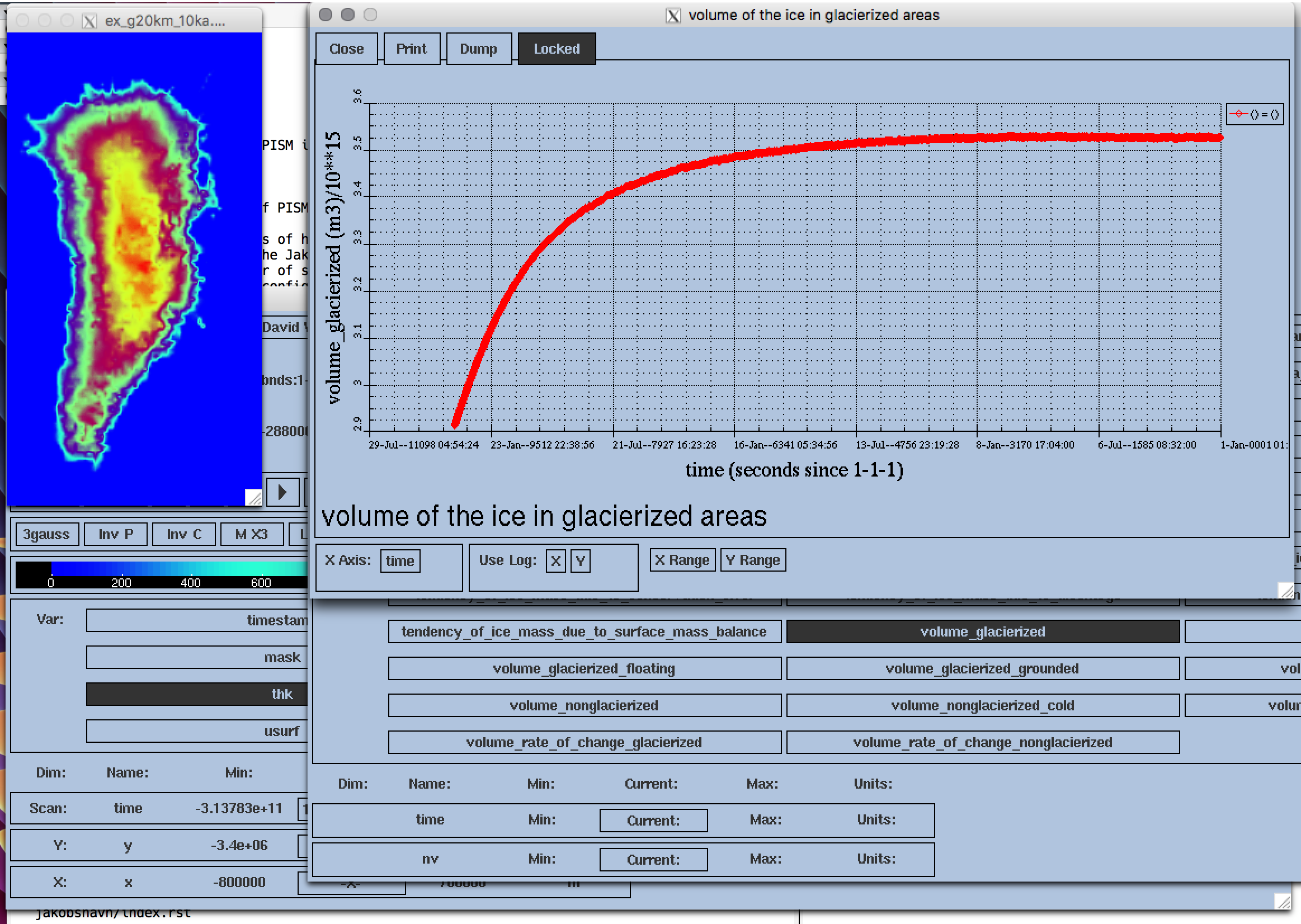
Task: Toggle the X log scale axis
Action: [x=555, y=560]
